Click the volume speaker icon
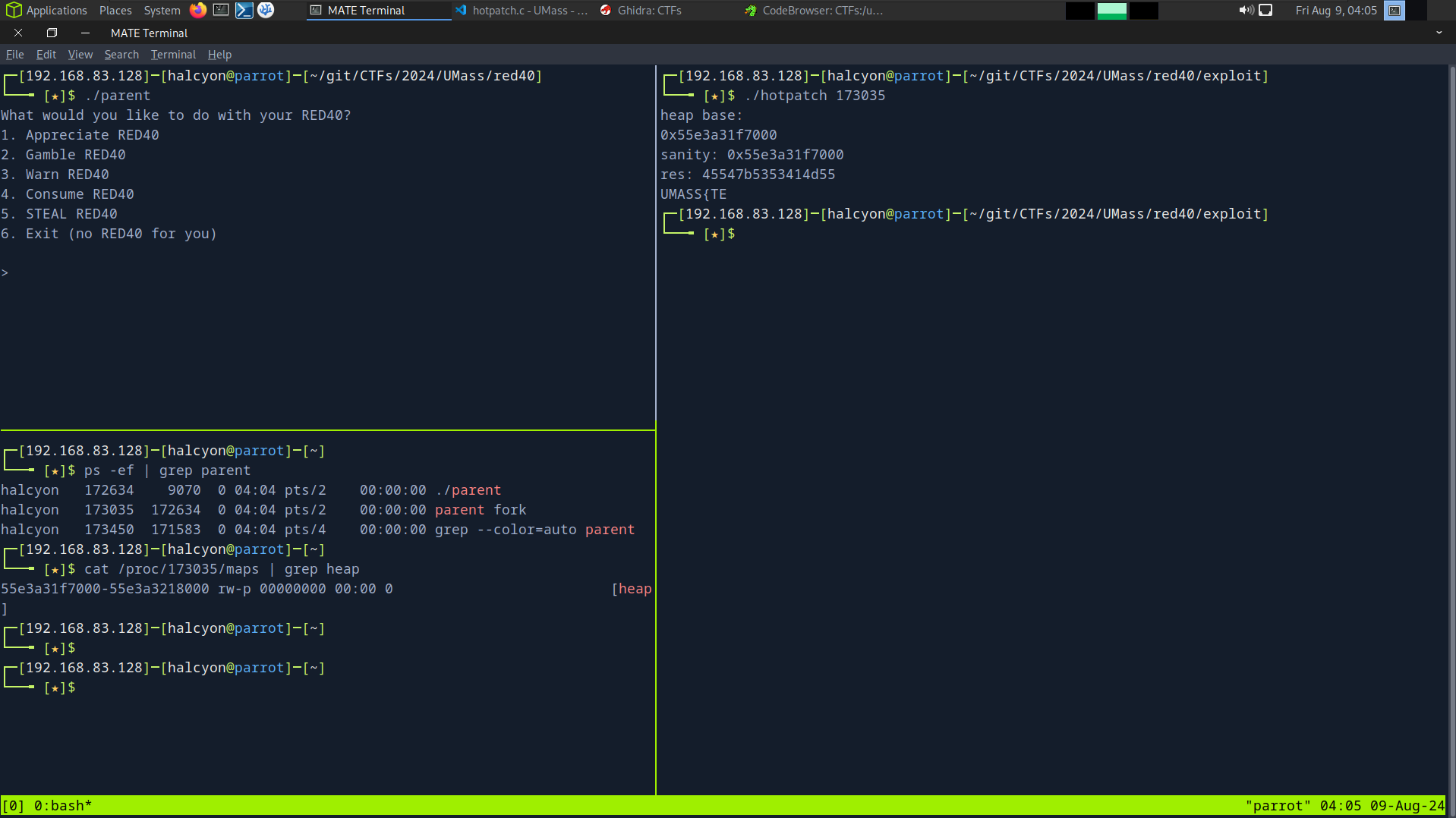 point(1246,10)
